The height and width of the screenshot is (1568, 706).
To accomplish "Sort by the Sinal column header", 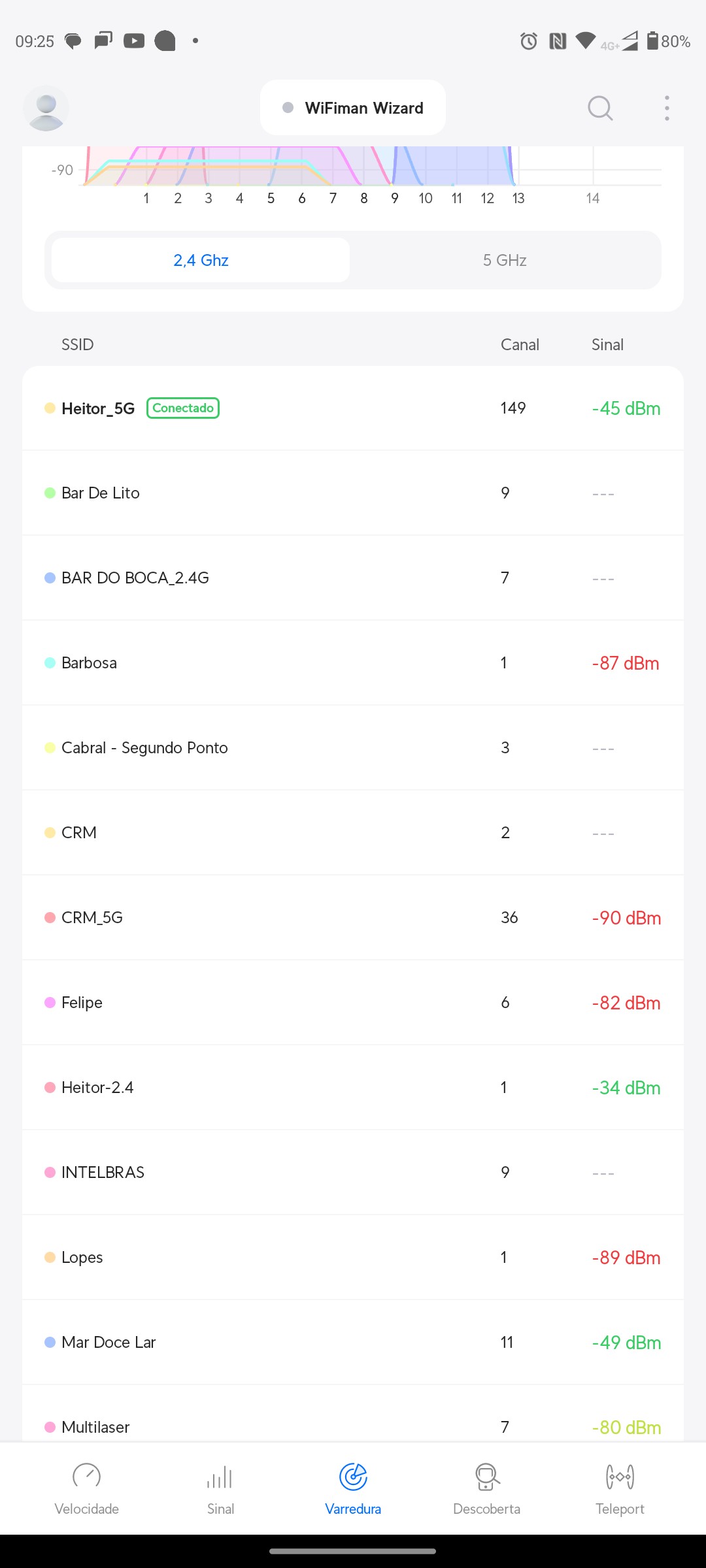I will tap(607, 345).
